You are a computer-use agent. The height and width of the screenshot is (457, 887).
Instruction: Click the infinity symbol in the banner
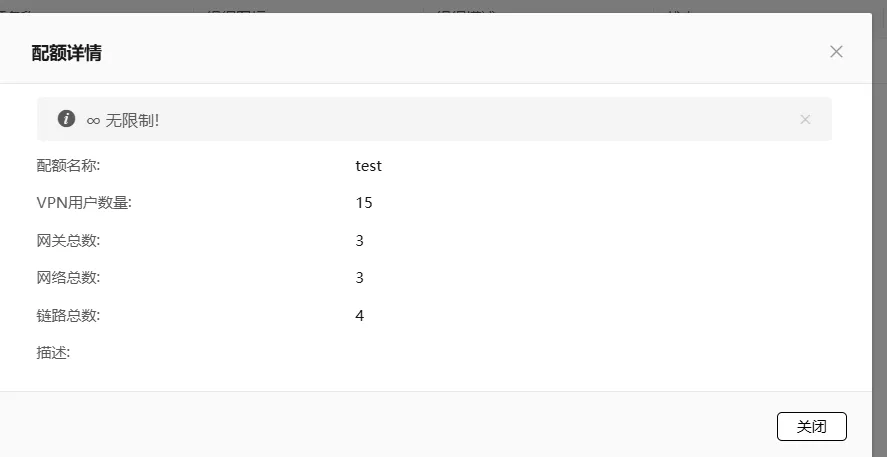point(93,120)
